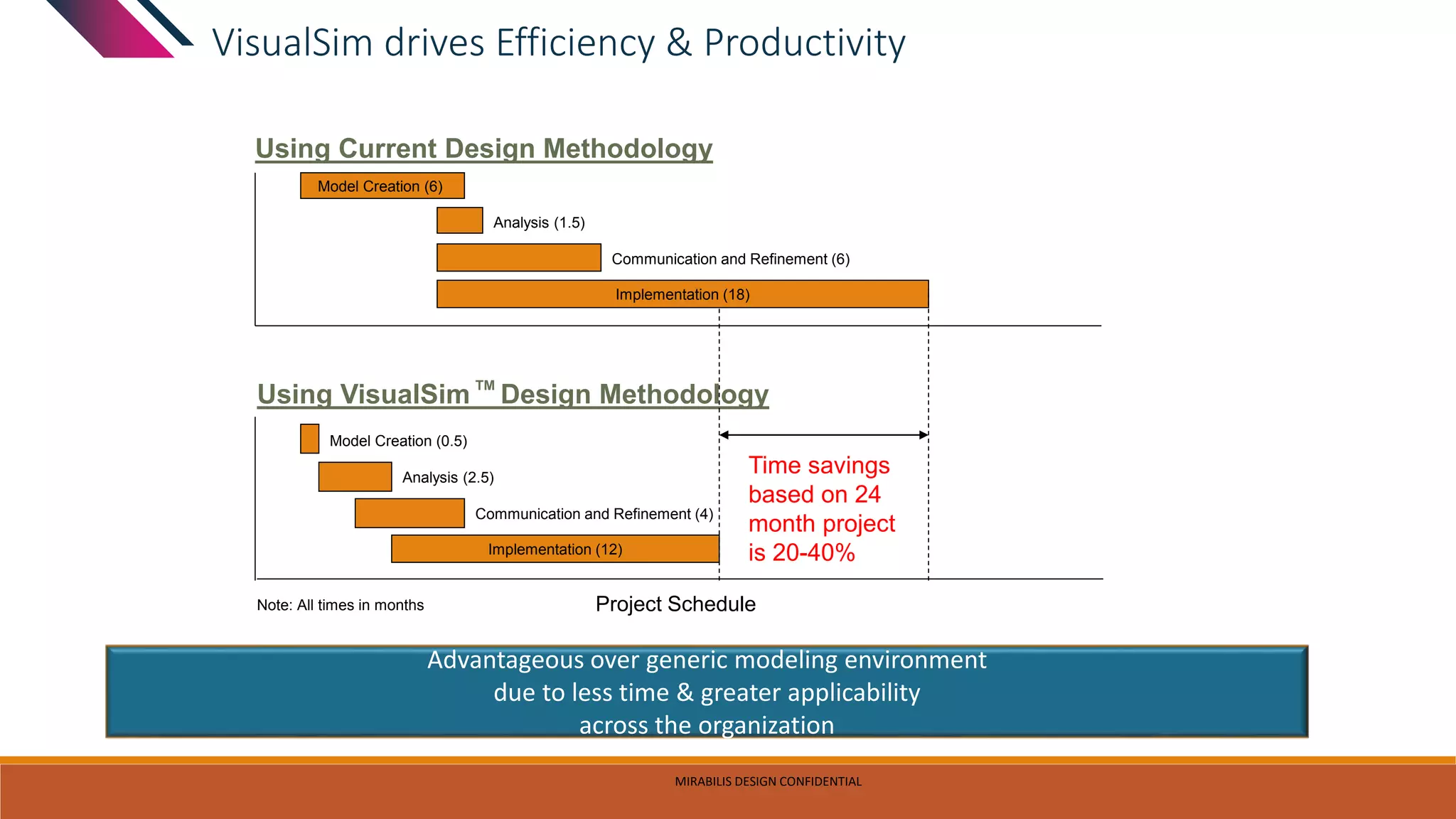
Task: Click the double-headed time savings arrow
Action: coord(823,434)
